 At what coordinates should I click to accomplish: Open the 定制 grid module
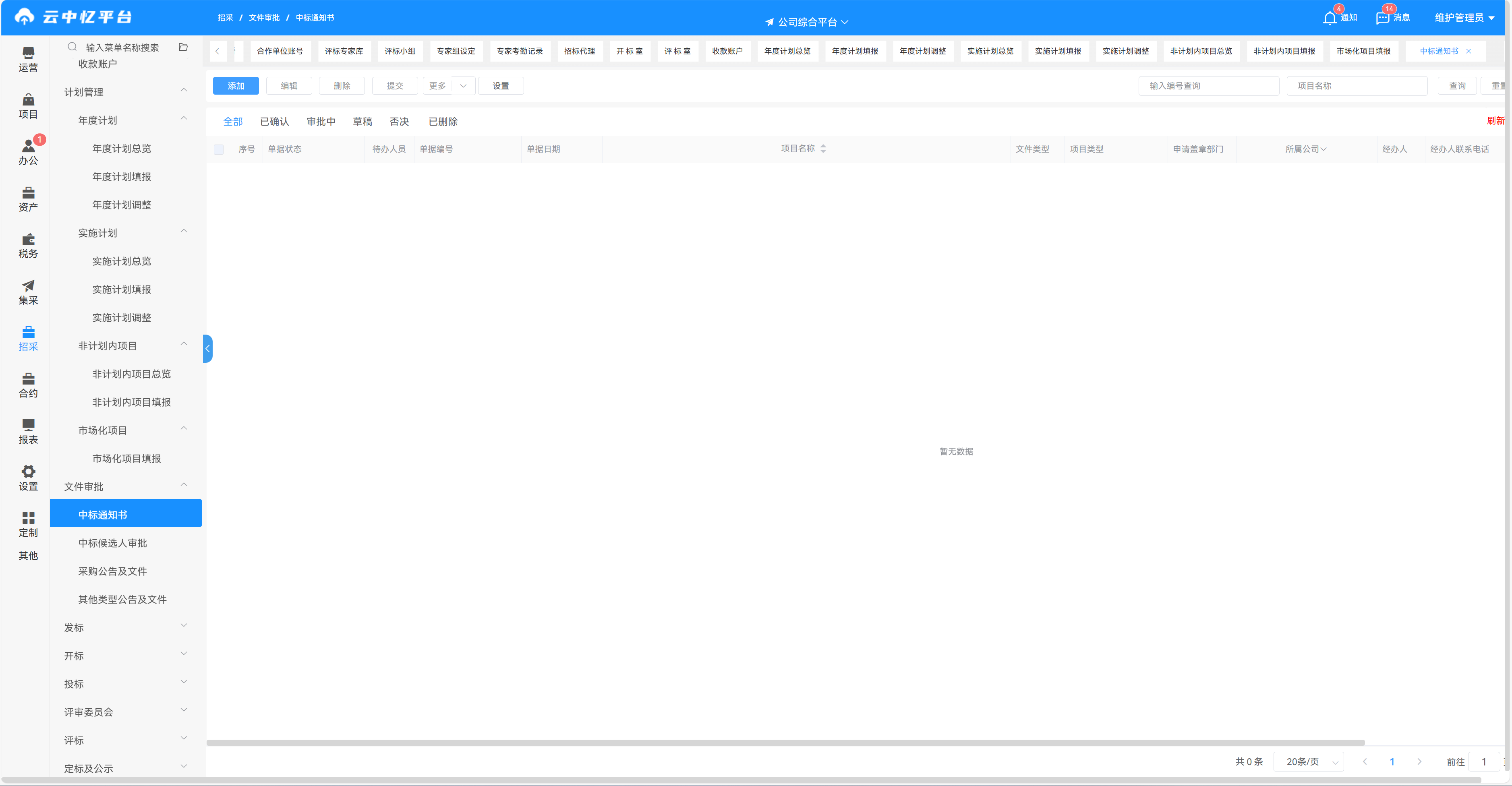pyautogui.click(x=27, y=525)
